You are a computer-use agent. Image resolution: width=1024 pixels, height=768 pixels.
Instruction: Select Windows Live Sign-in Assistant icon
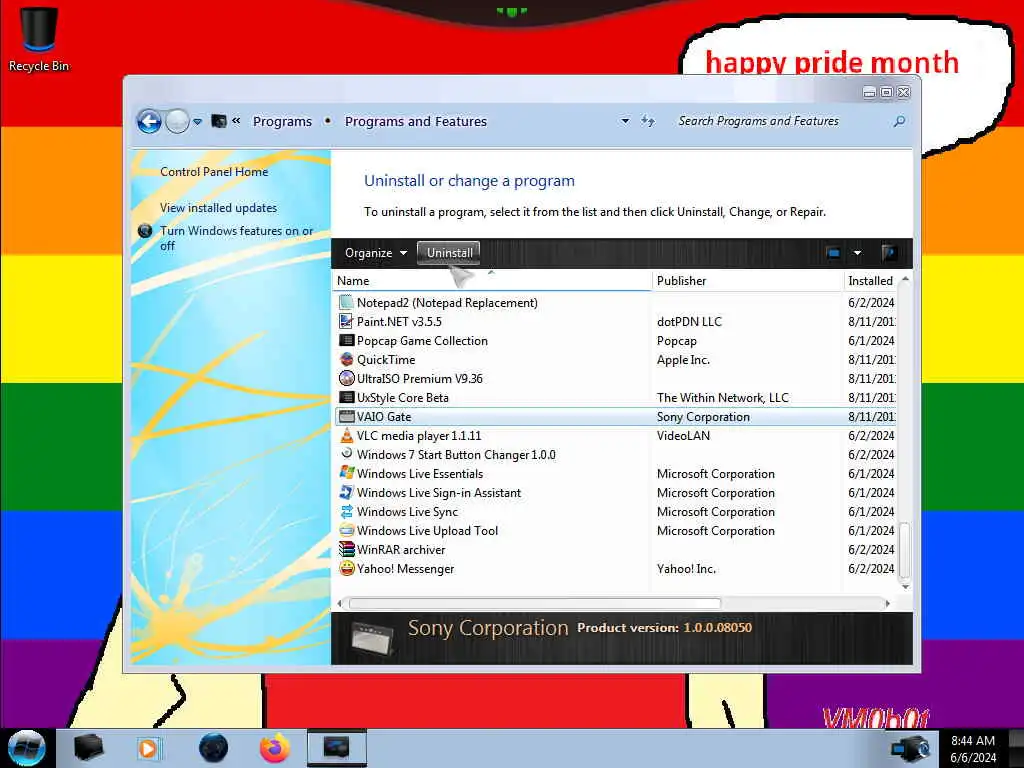[346, 492]
